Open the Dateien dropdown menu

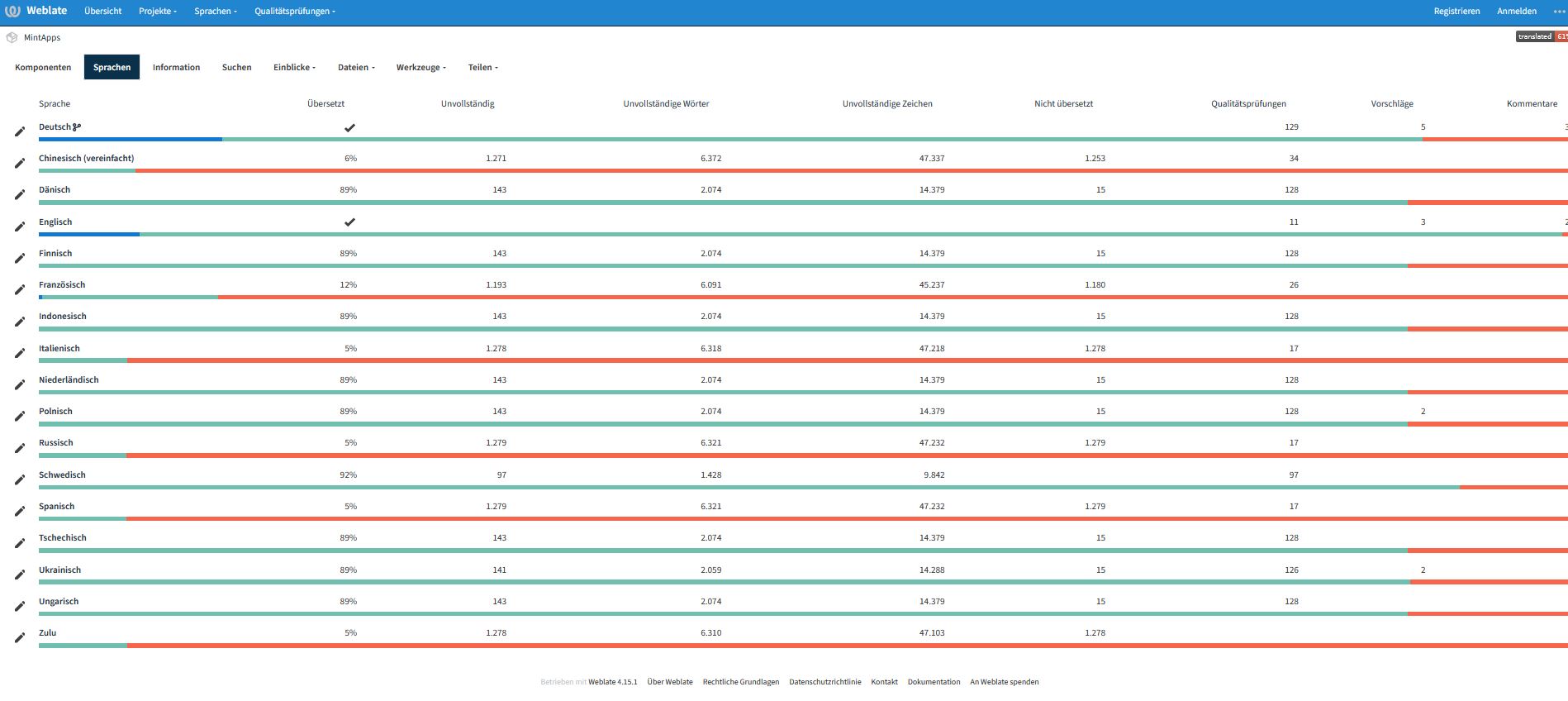(x=356, y=68)
